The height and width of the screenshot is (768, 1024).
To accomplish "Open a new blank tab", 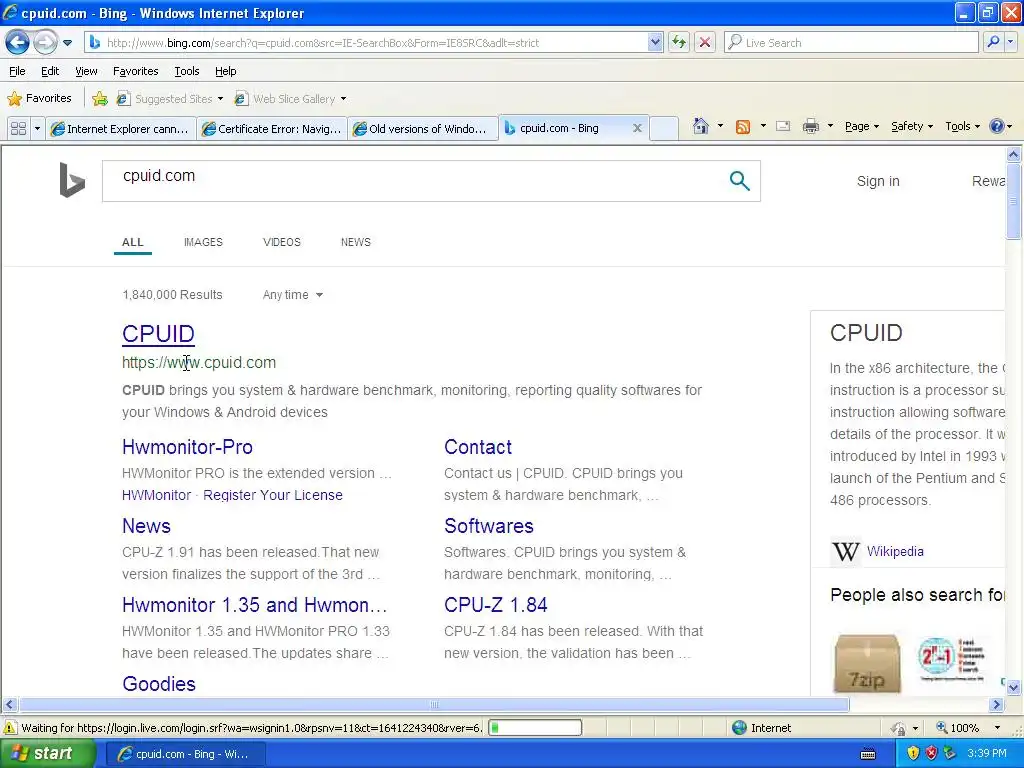I will (x=664, y=129).
